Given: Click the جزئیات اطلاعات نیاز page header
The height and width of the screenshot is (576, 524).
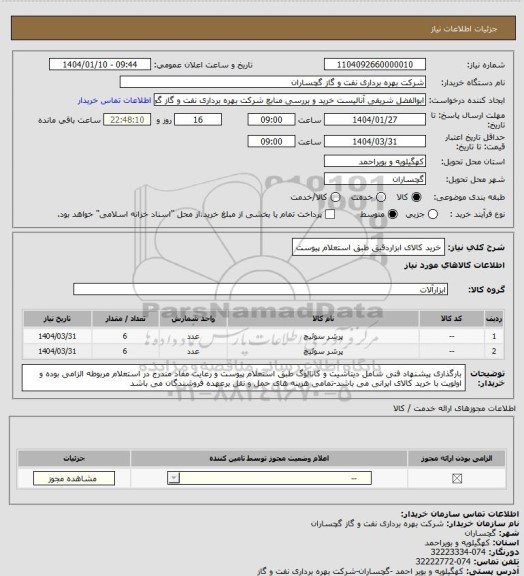Looking at the screenshot, I should pos(464,29).
